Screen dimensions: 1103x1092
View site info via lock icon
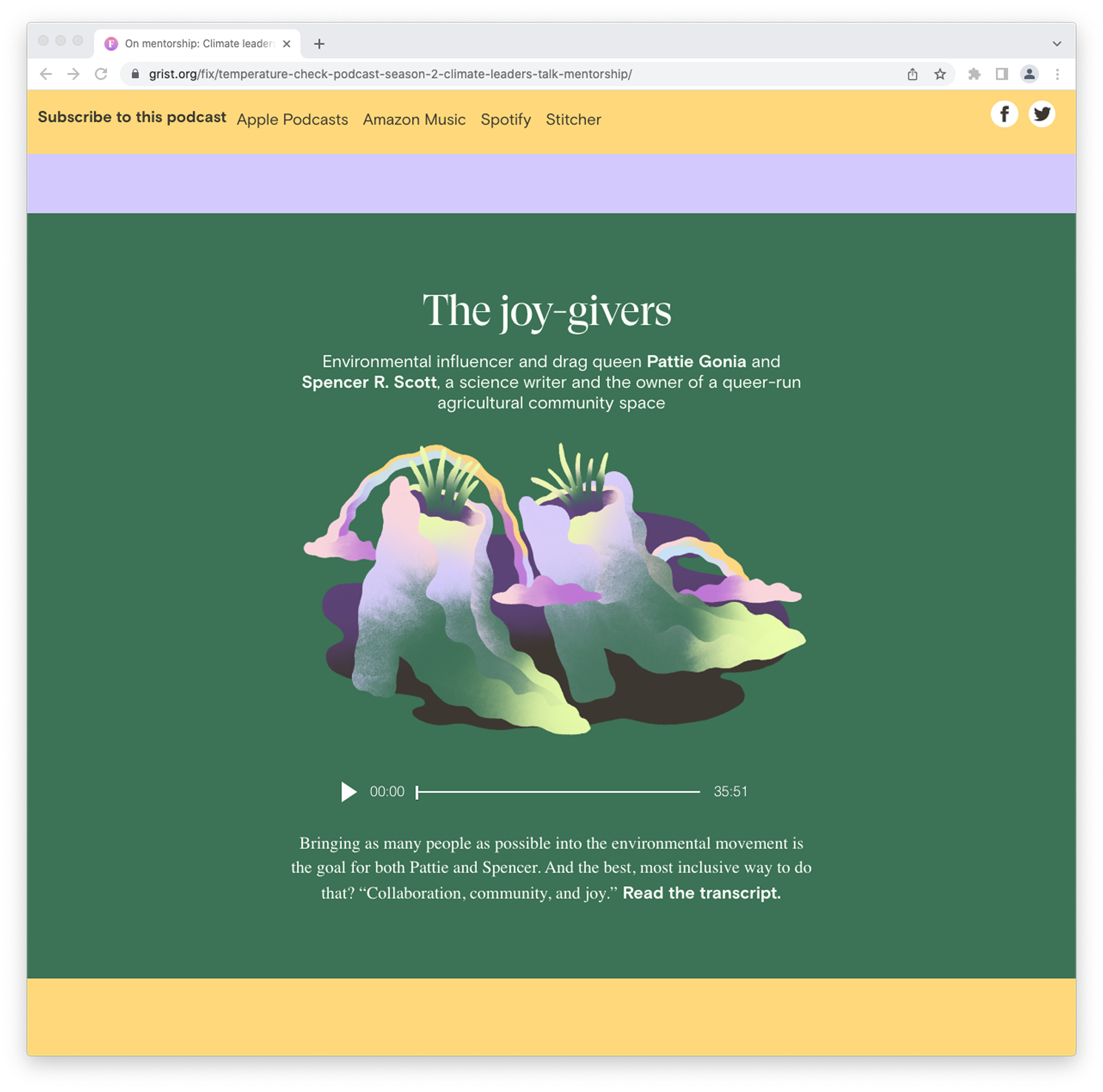(135, 74)
